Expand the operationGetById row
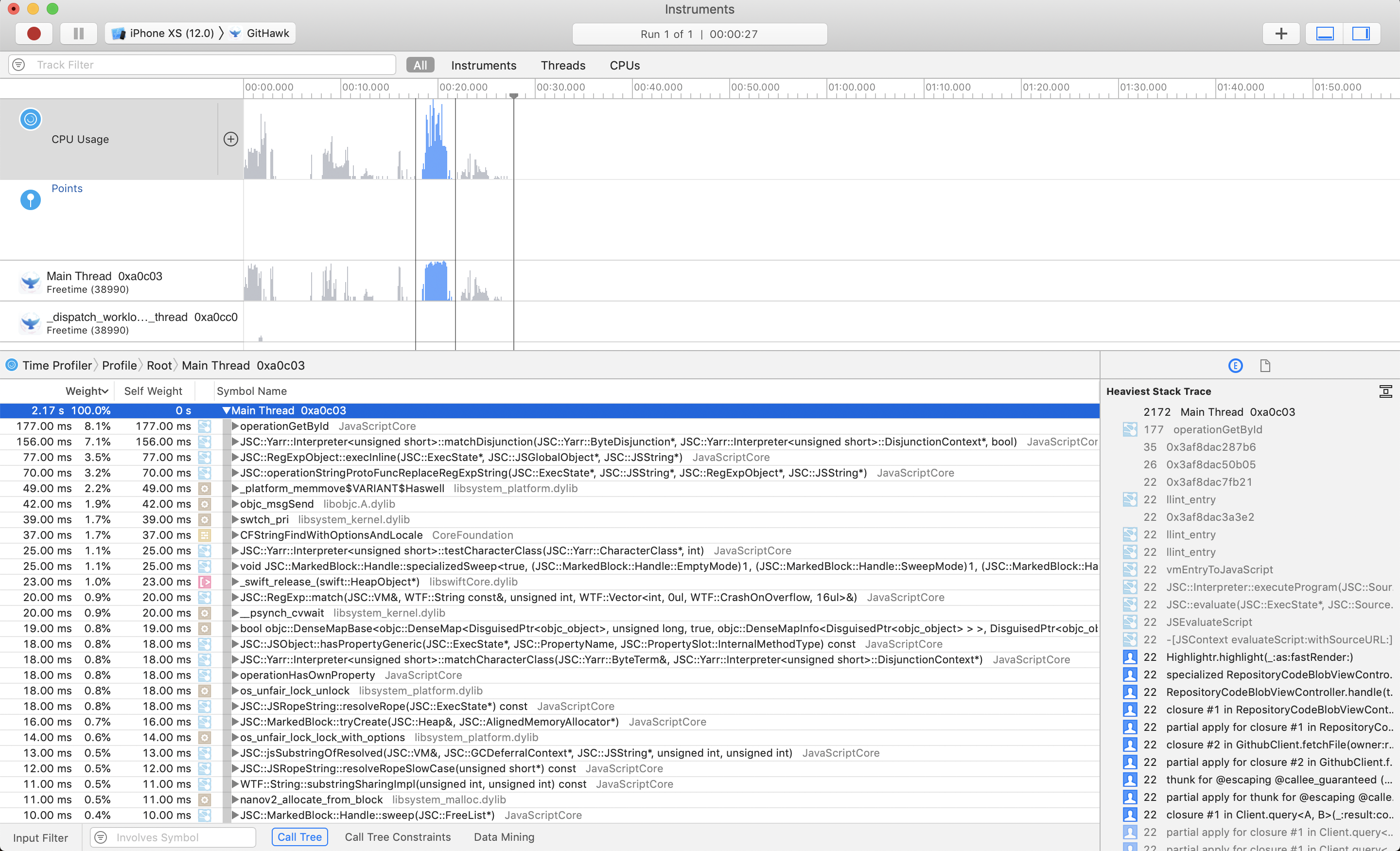Screen dimensions: 1400x851 [235, 426]
